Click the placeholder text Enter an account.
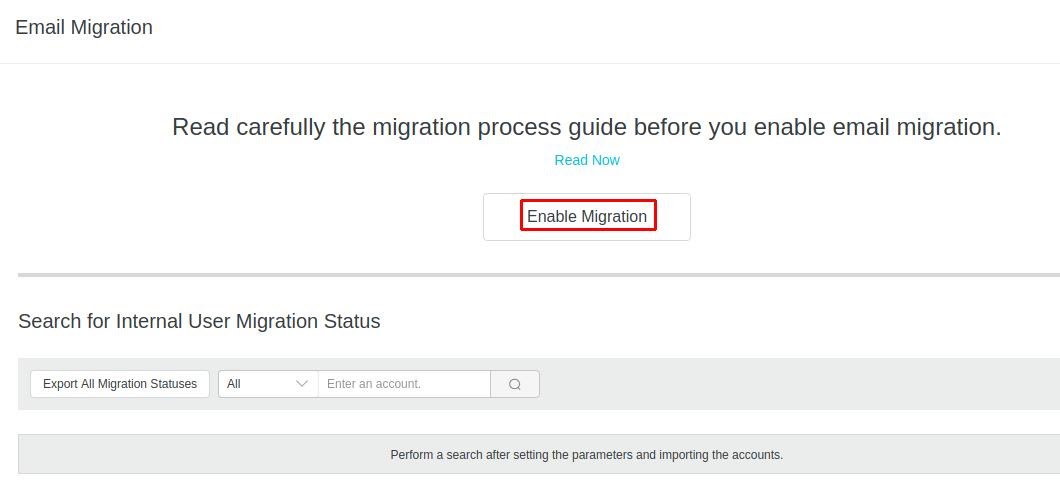Viewport: 1060px width, 498px height. pyautogui.click(x=374, y=384)
